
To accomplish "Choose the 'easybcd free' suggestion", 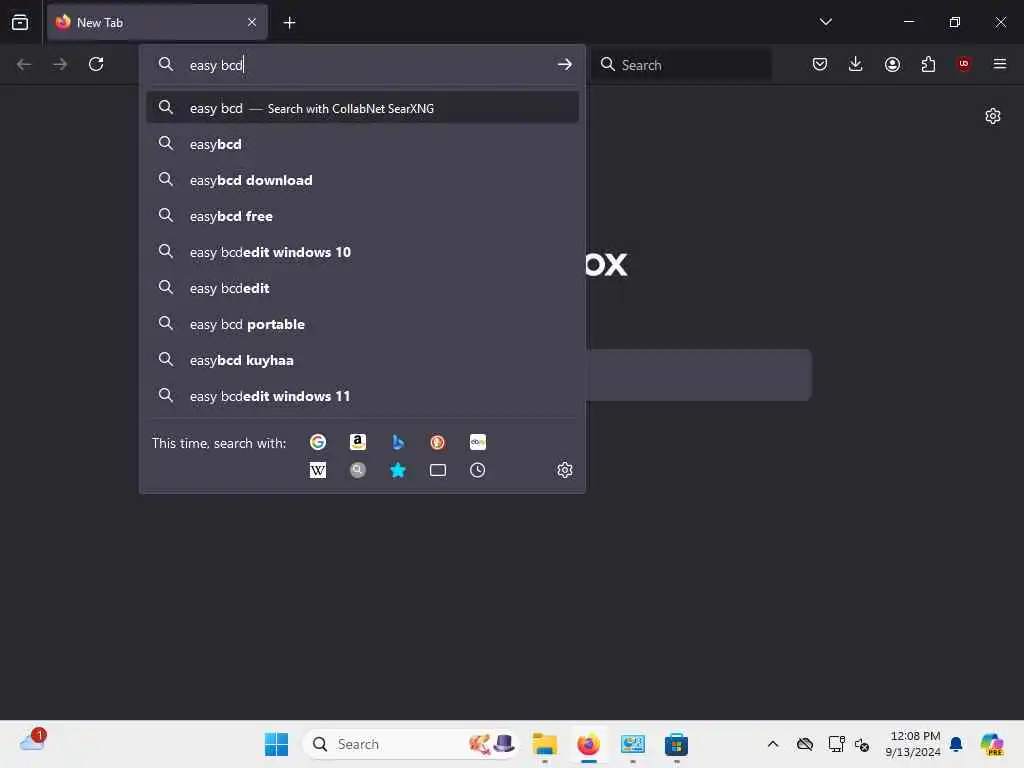I will 362,216.
